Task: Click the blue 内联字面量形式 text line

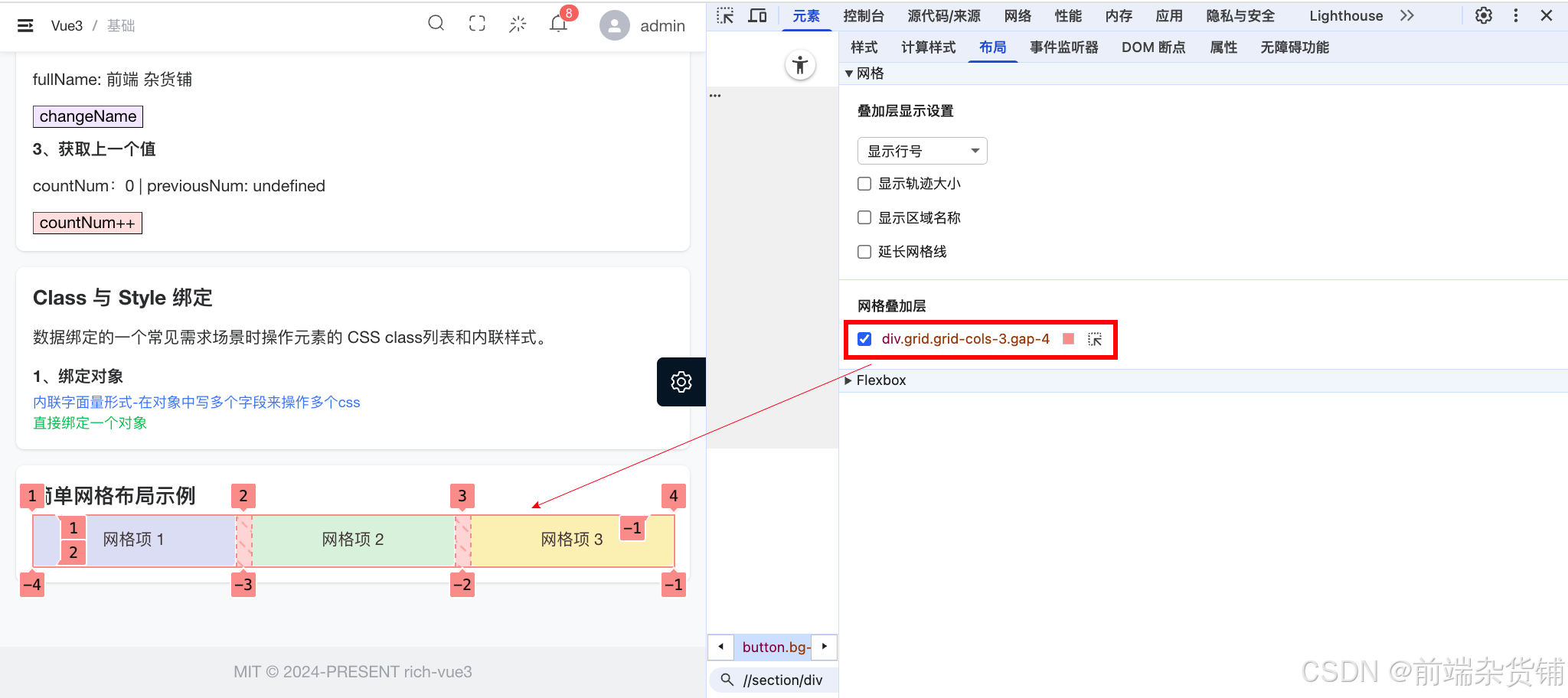Action: point(196,403)
